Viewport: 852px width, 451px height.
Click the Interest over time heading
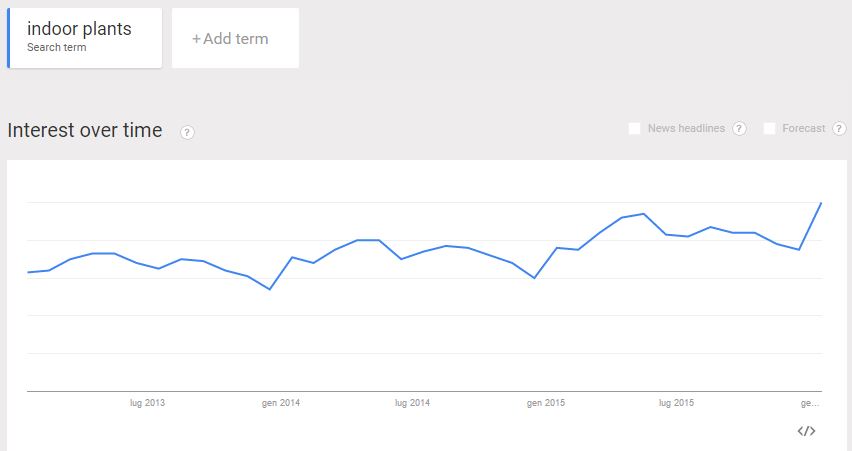pyautogui.click(x=85, y=130)
